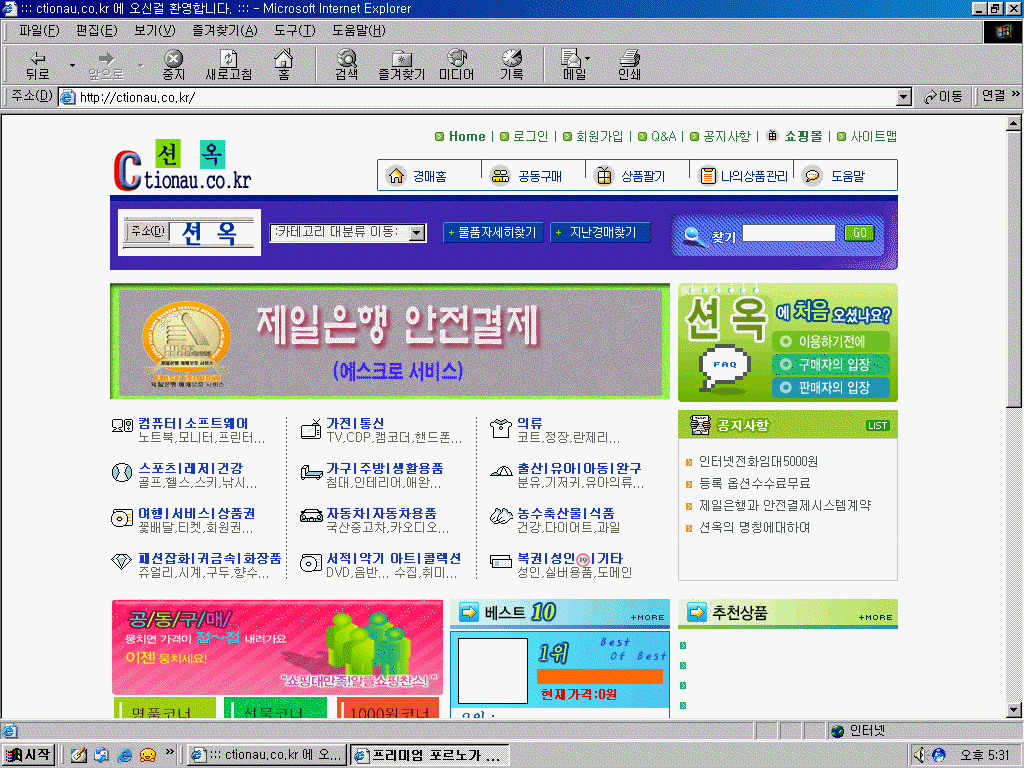
Task: Click the 컴퓨터|소프트웨어 category icon
Action: point(122,426)
